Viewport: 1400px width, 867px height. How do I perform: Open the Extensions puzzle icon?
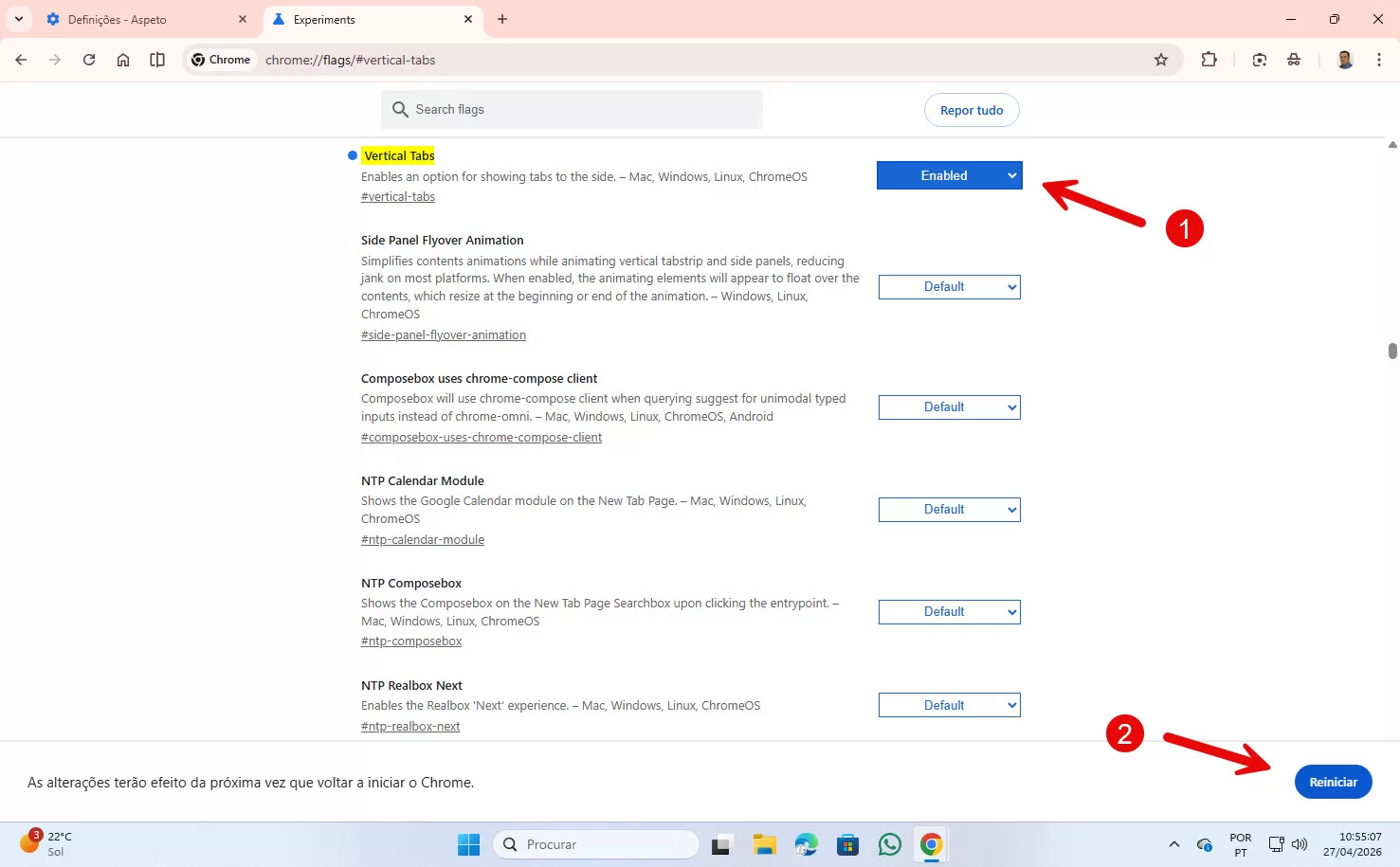(x=1209, y=60)
